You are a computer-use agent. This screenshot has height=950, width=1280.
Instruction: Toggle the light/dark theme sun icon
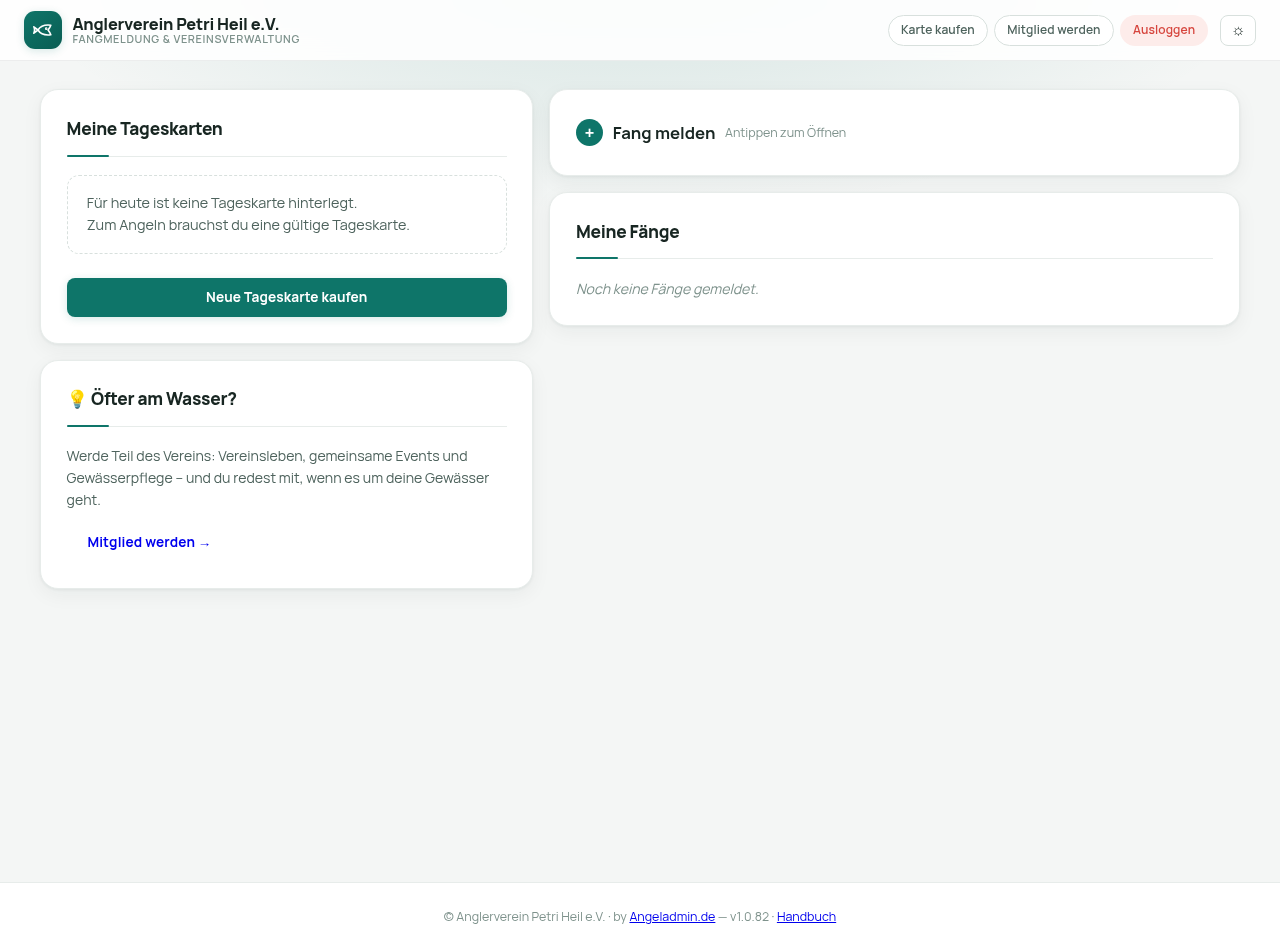pyautogui.click(x=1238, y=30)
